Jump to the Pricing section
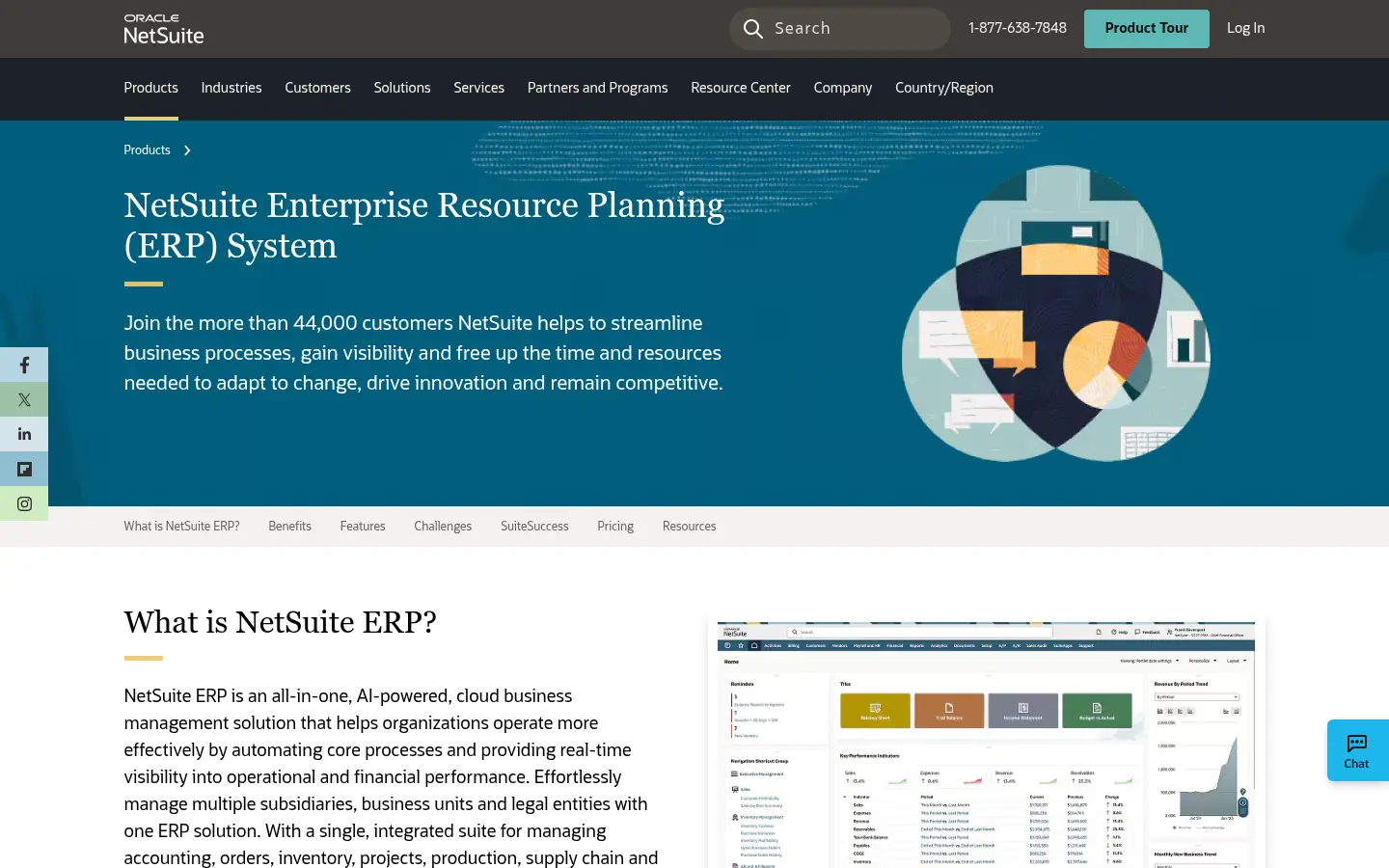 point(615,527)
